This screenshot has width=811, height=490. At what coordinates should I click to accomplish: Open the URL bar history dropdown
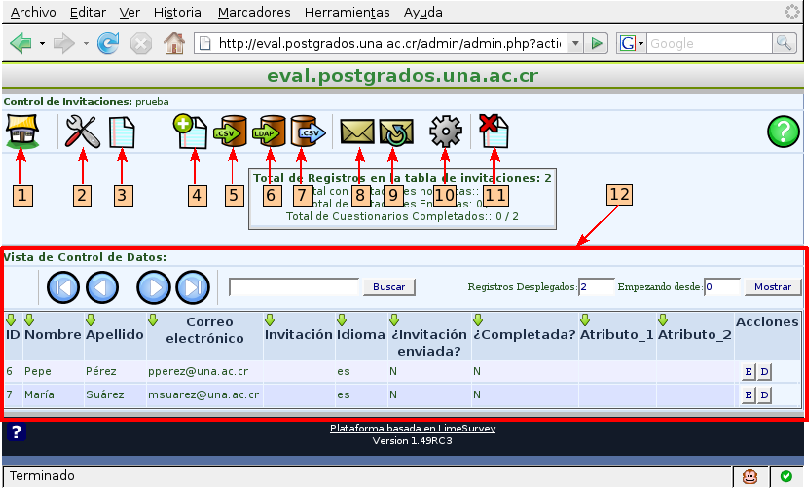(x=576, y=44)
